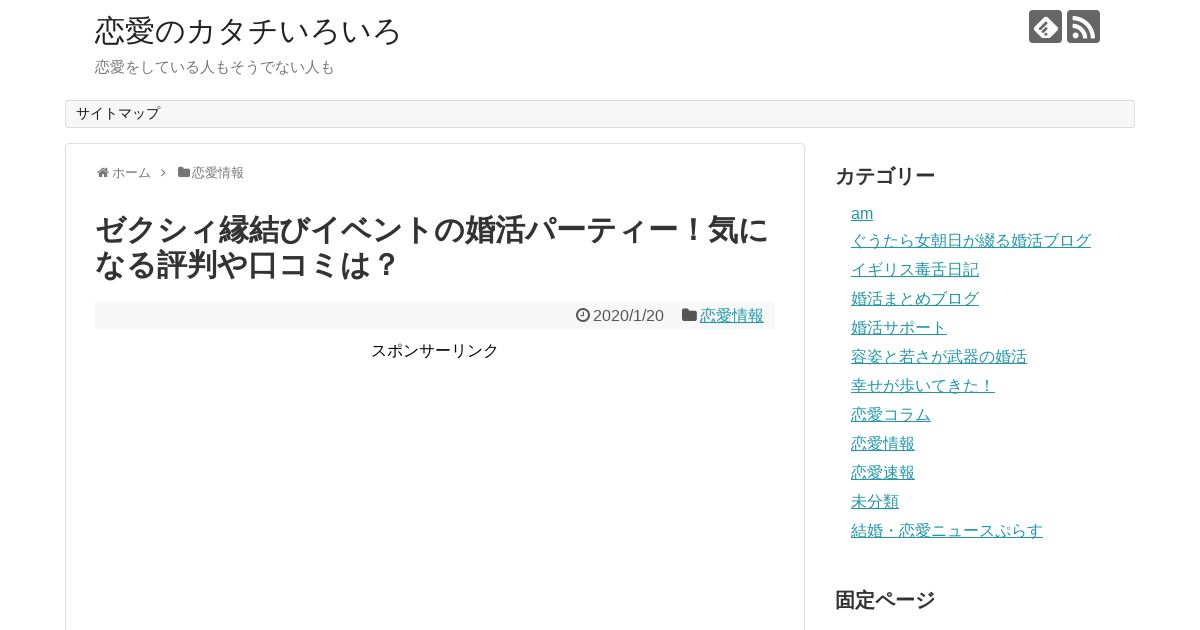Open 恋愛情報 sidebar category

883,444
